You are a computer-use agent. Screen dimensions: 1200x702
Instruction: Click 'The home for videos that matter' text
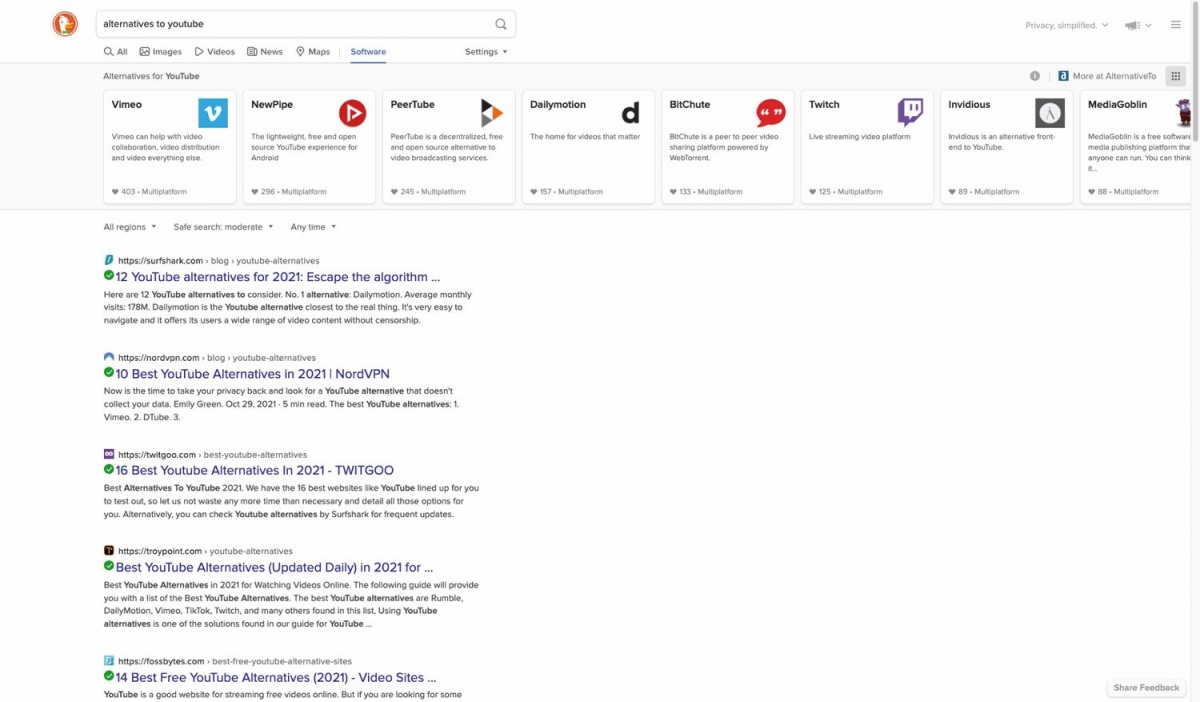[585, 137]
